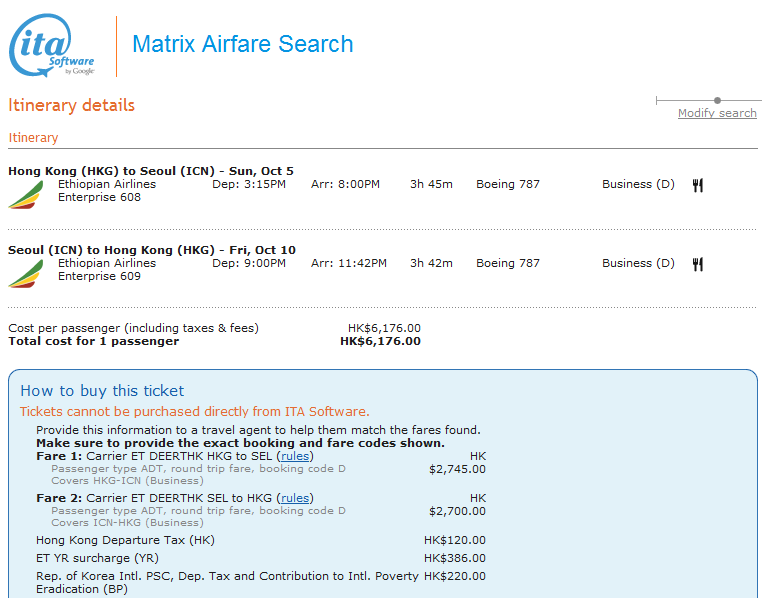Click Ethiopian Airlines logo on Hong Kong–Seoul flight

pyautogui.click(x=26, y=194)
